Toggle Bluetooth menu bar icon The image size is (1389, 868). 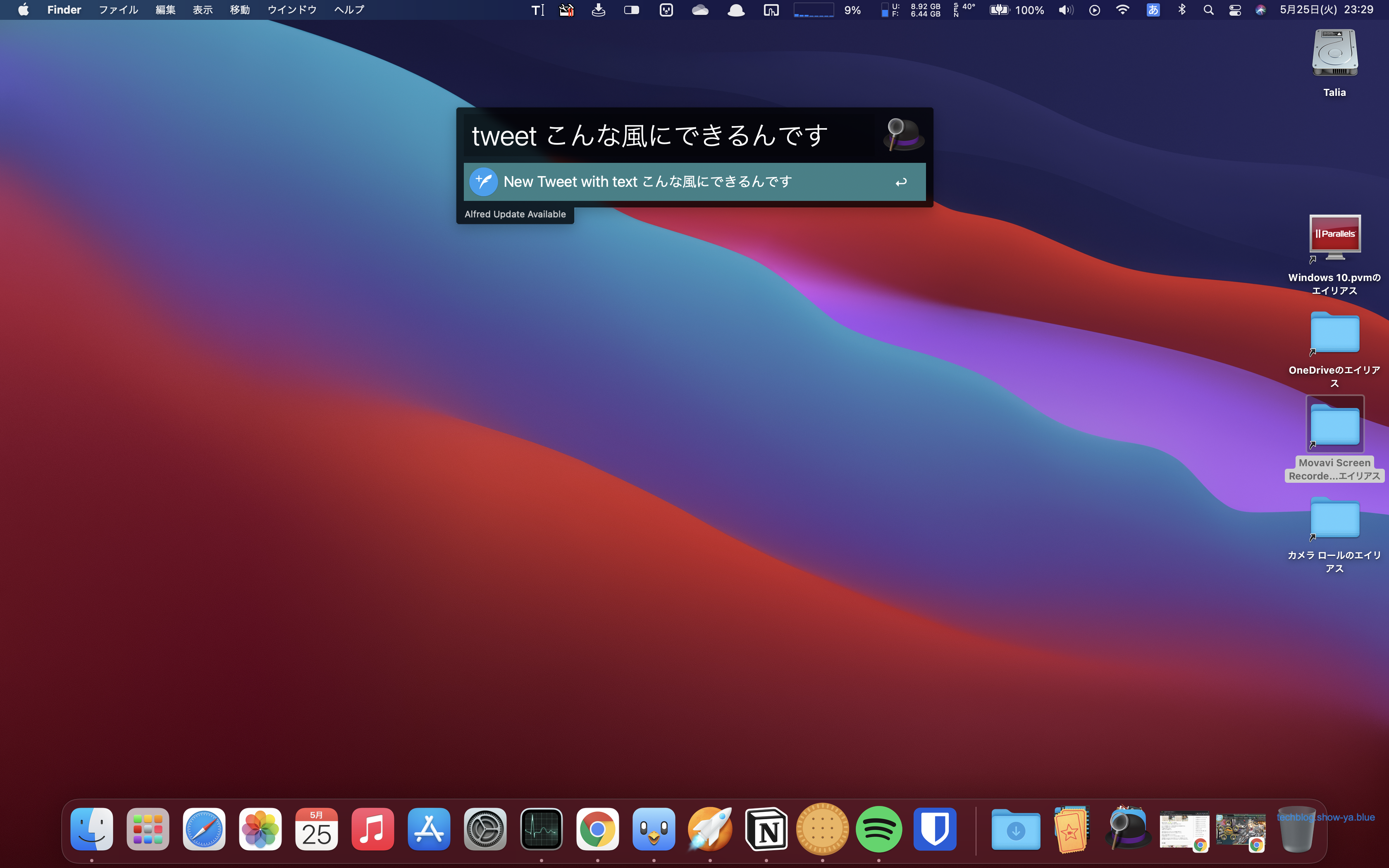click(x=1182, y=10)
